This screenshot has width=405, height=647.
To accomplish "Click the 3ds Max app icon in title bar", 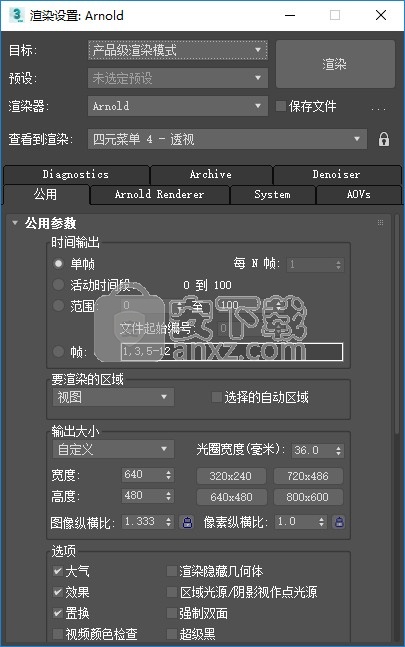I will [16, 15].
